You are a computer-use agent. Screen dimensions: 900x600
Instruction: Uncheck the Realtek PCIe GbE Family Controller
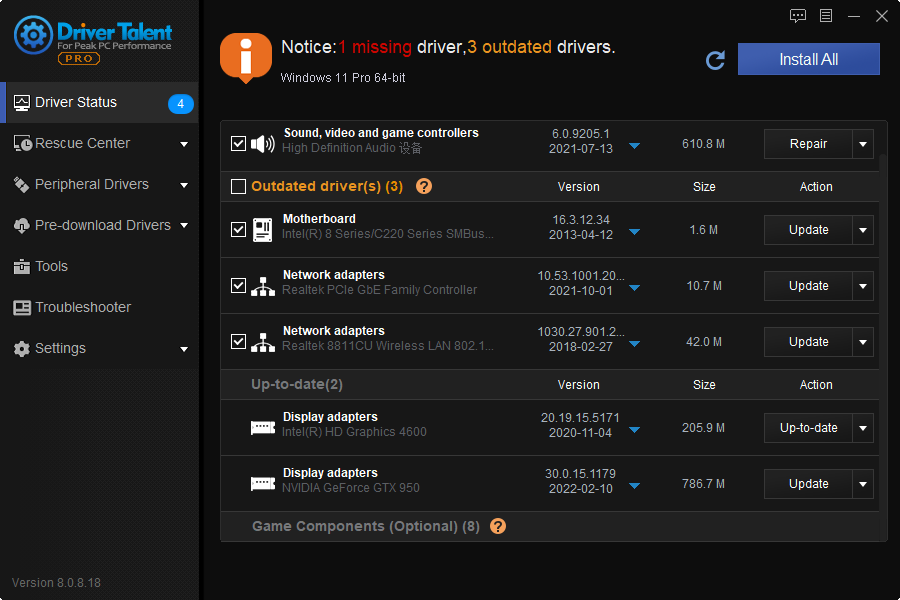(x=238, y=285)
